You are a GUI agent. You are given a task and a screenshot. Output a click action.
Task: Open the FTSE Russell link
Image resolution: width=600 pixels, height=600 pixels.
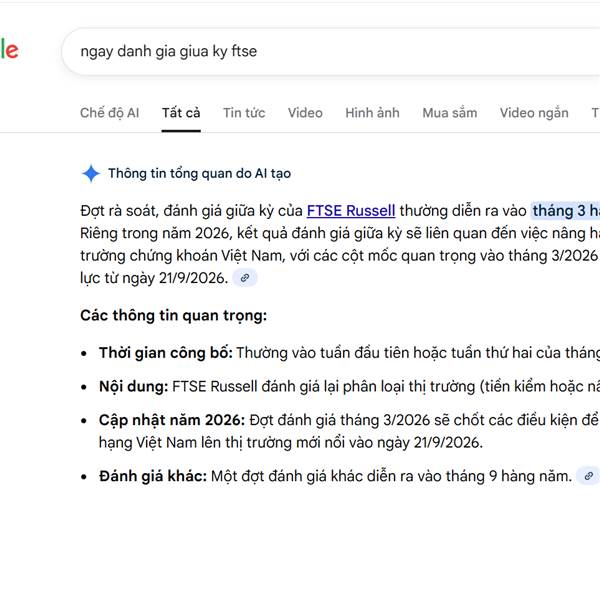coord(351,211)
